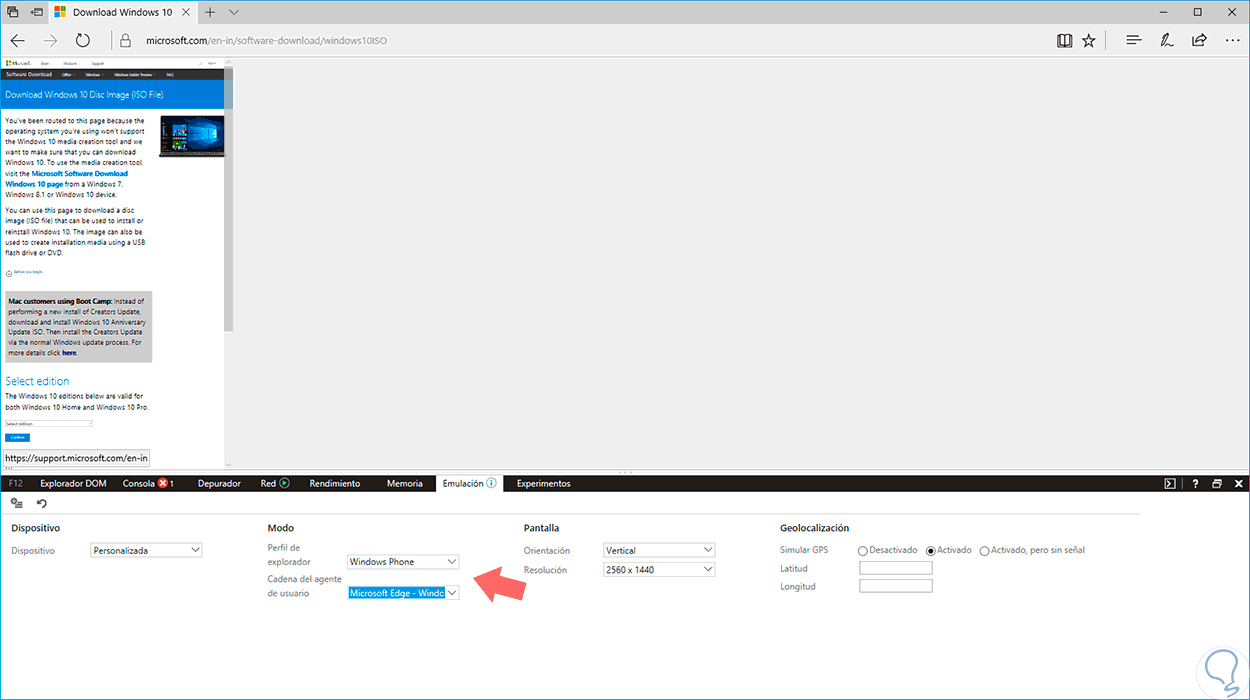The image size is (1250, 700).
Task: Open Cadena del agente de usuario dropdown
Action: 403,593
